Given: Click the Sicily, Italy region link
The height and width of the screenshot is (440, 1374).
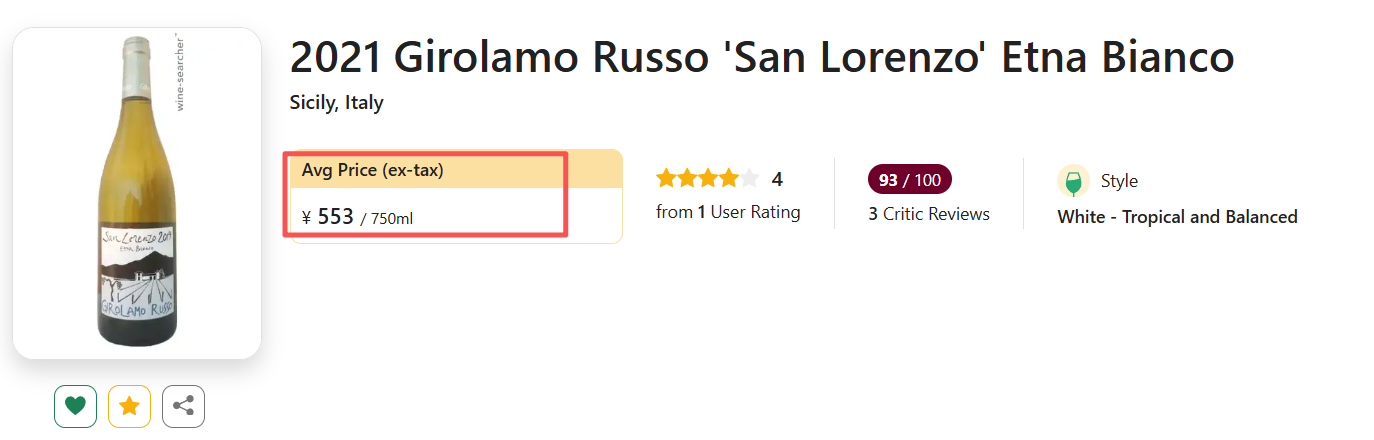Looking at the screenshot, I should tap(336, 103).
